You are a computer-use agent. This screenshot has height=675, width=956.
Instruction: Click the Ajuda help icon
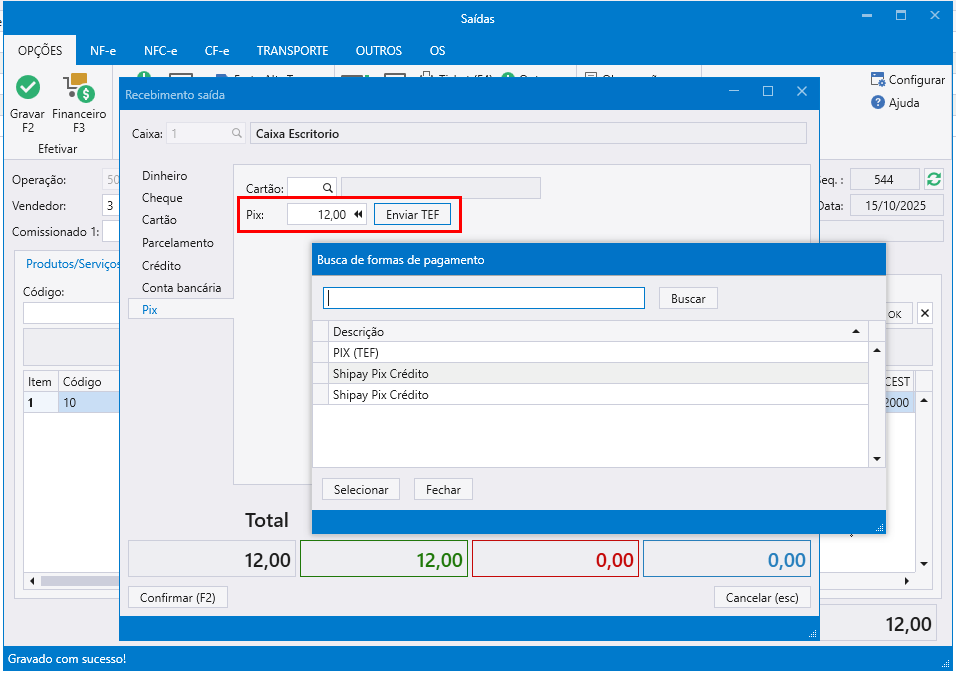[x=878, y=102]
